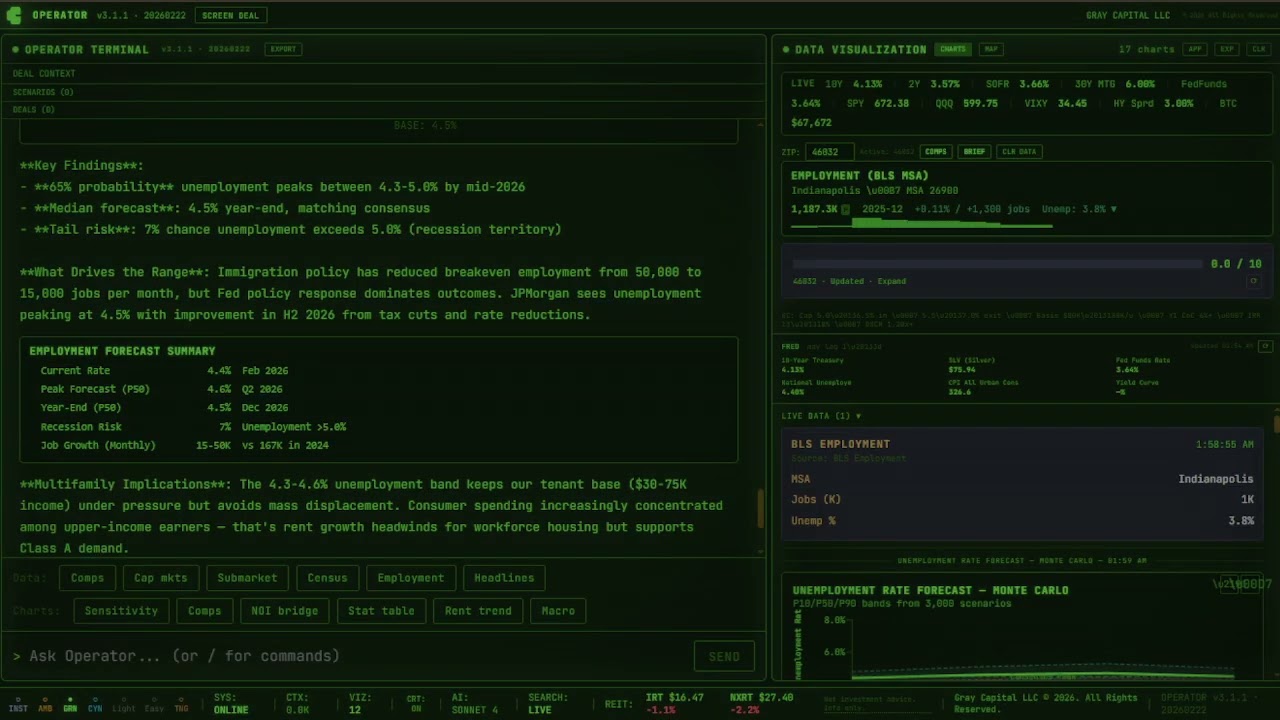Click the SCREEN DEAL button
Screen dimensions: 1280x720
click(x=230, y=15)
